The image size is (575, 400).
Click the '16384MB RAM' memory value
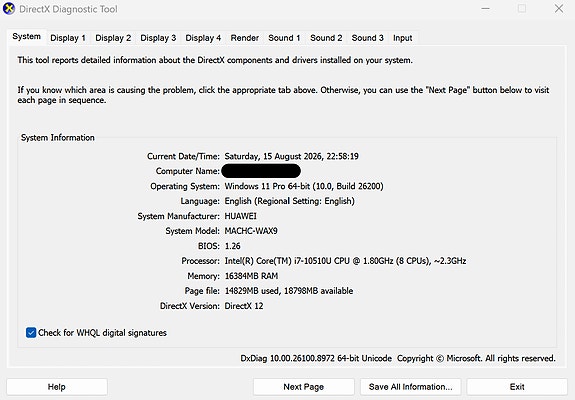tap(251, 276)
